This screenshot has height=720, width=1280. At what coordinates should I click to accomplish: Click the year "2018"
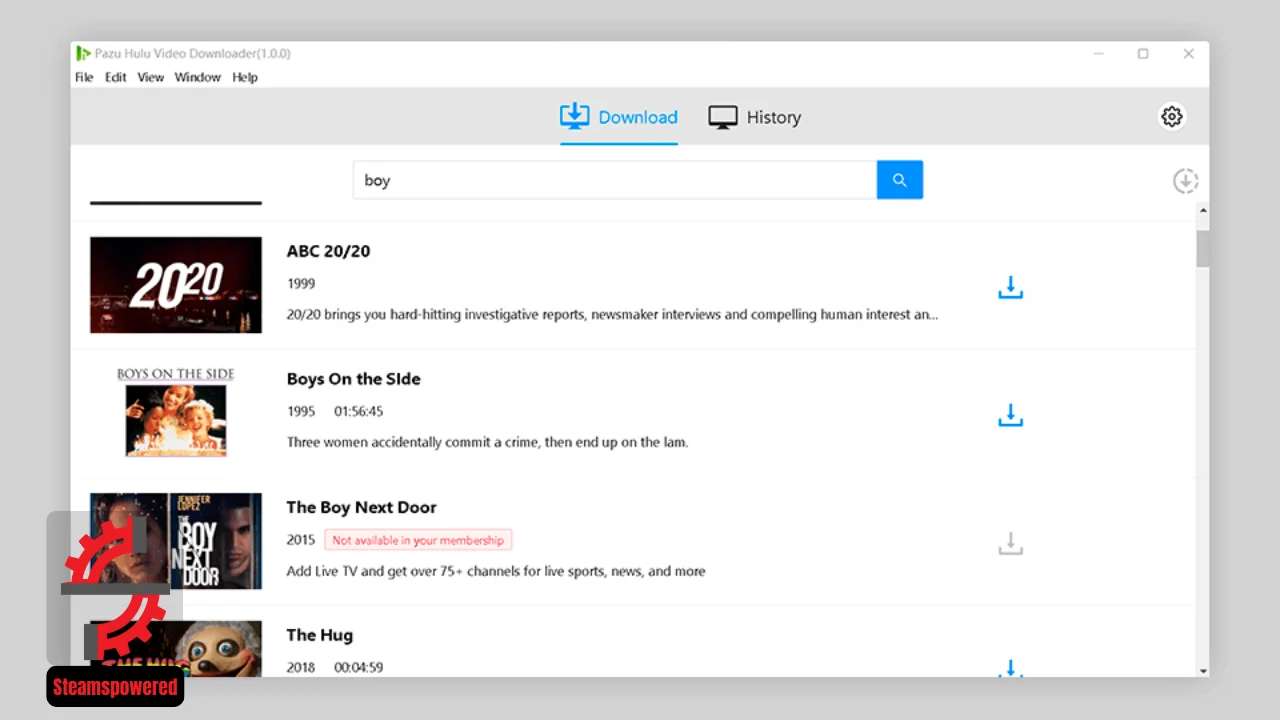click(x=301, y=667)
